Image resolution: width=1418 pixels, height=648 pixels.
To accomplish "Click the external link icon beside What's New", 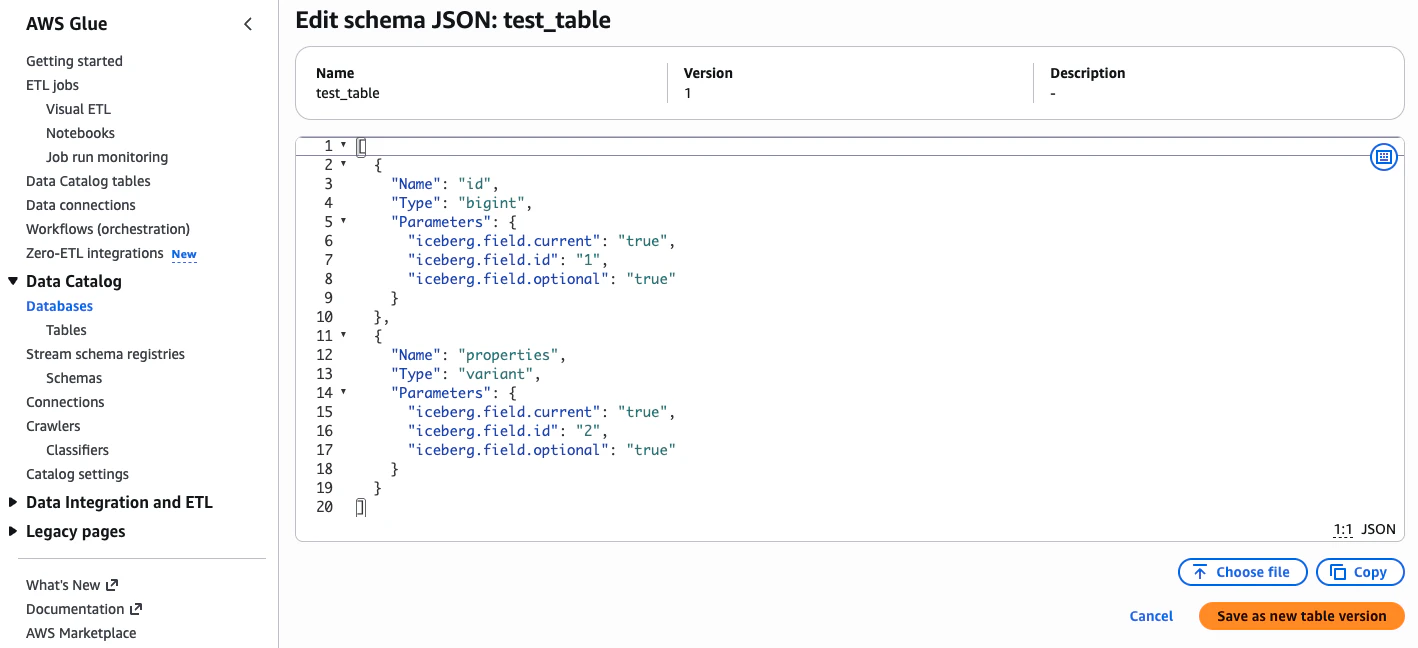I will point(112,585).
